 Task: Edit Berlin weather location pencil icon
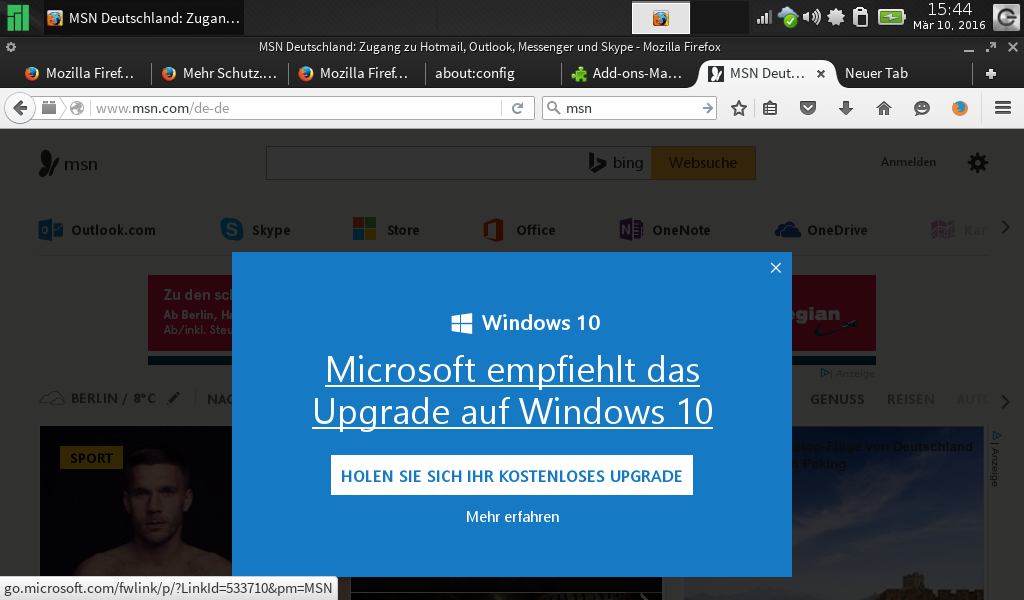point(173,398)
